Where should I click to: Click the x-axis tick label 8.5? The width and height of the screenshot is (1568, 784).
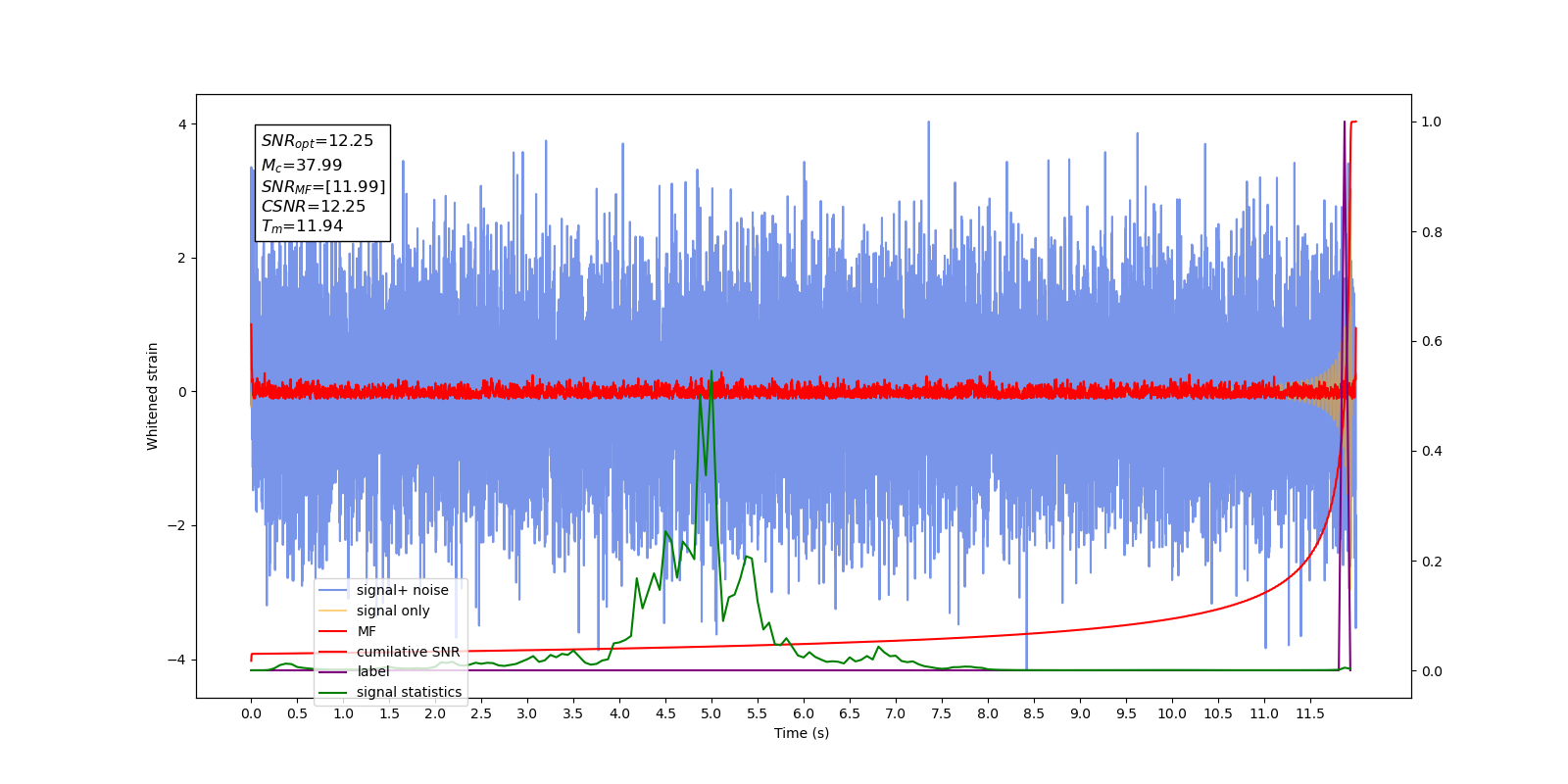tap(1034, 713)
